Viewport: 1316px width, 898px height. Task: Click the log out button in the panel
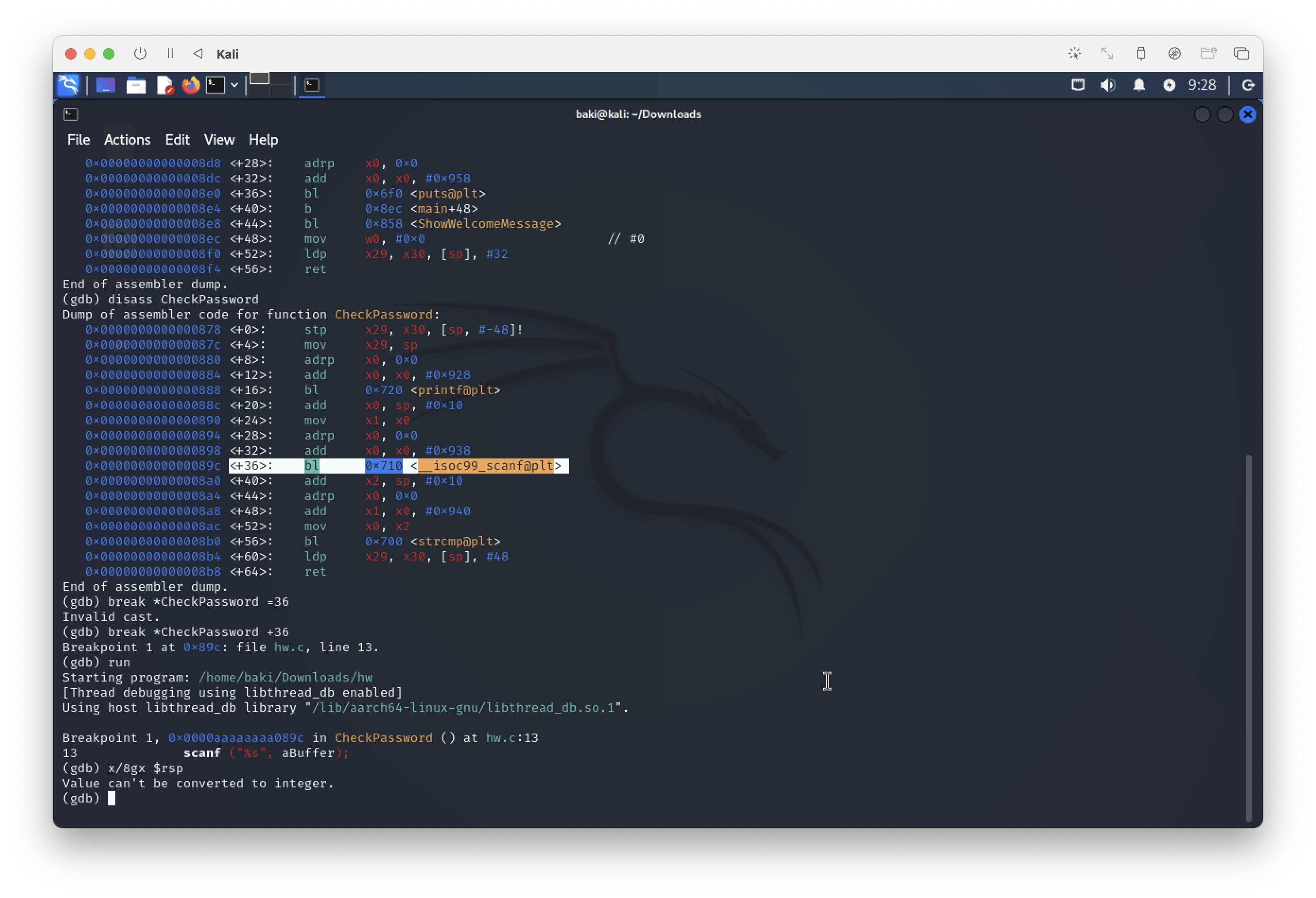pos(1247,85)
